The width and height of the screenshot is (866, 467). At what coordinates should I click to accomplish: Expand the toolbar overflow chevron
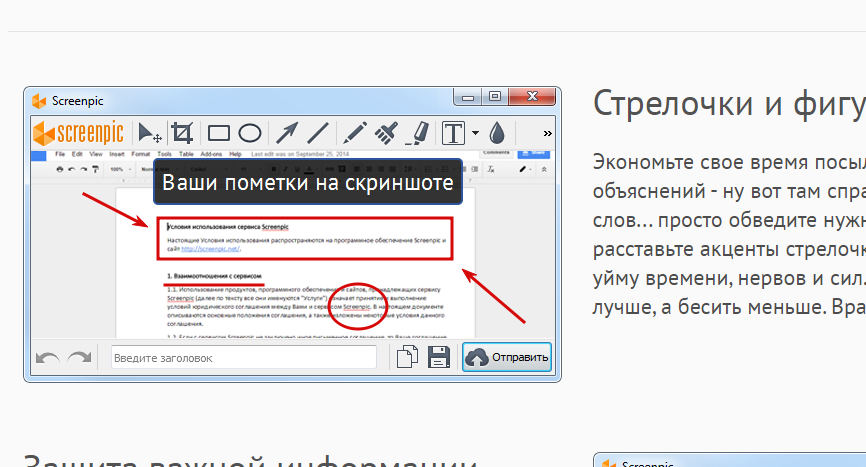pyautogui.click(x=547, y=134)
